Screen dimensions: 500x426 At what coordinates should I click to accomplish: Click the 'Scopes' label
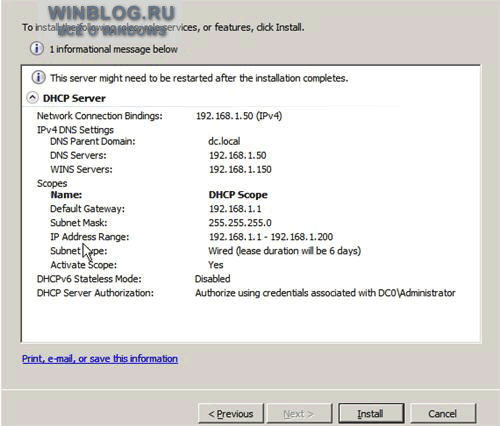point(52,183)
